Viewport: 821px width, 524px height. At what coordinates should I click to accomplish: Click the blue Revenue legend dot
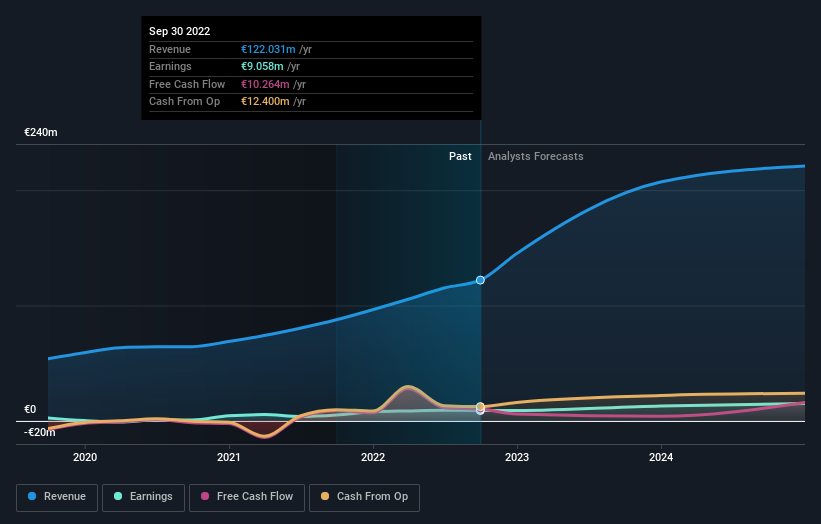point(32,496)
